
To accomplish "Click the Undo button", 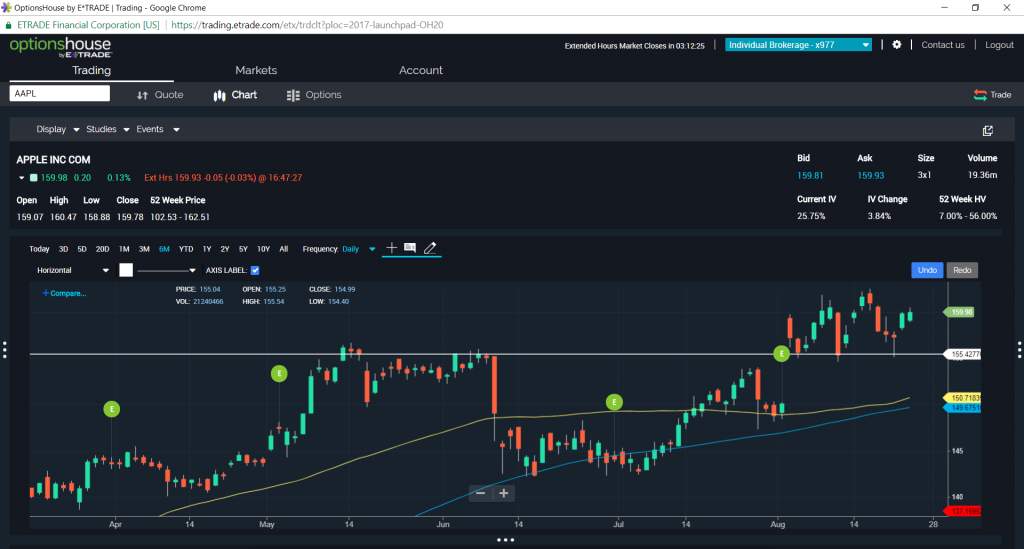I will pyautogui.click(x=927, y=270).
